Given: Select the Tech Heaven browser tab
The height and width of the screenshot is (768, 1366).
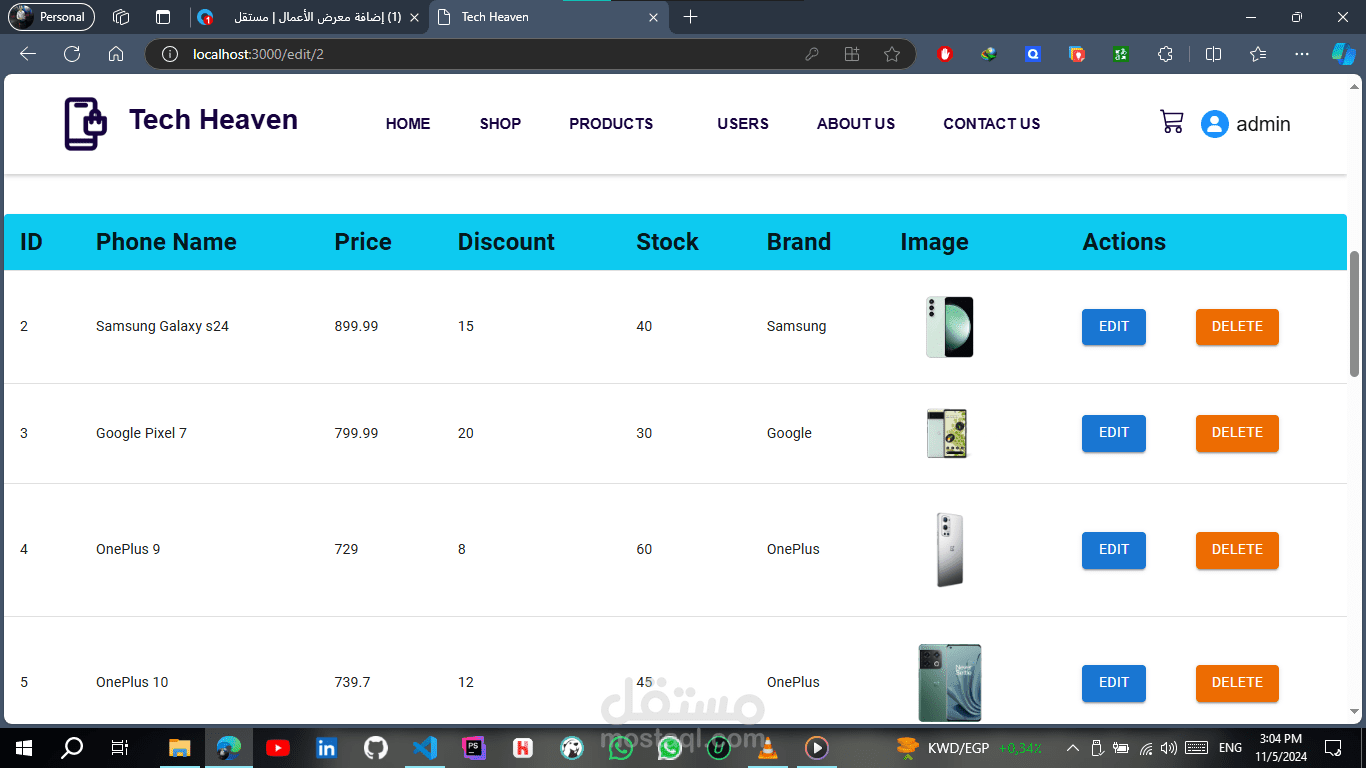Looking at the screenshot, I should pos(548,17).
